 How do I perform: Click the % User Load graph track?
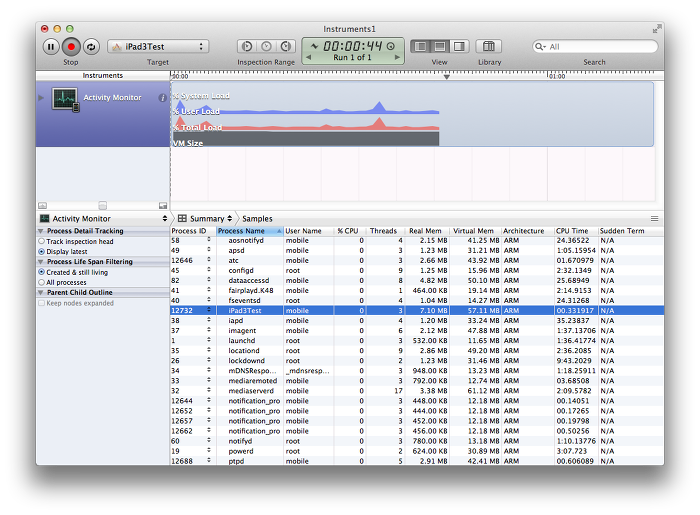coord(306,109)
